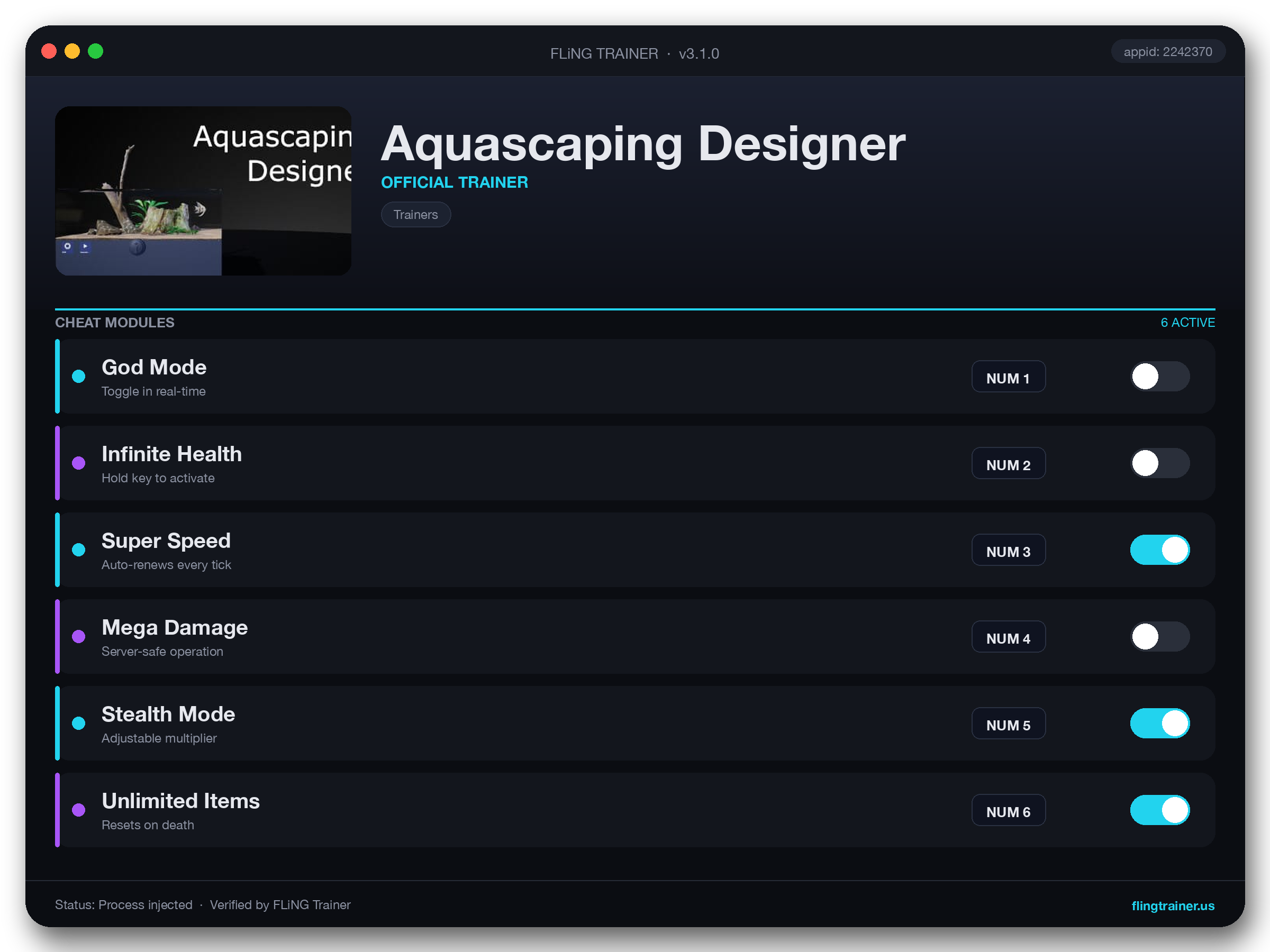Screen dimensions: 1270x952
Task: Click the Mega Damage purple dot
Action: [x=79, y=636]
